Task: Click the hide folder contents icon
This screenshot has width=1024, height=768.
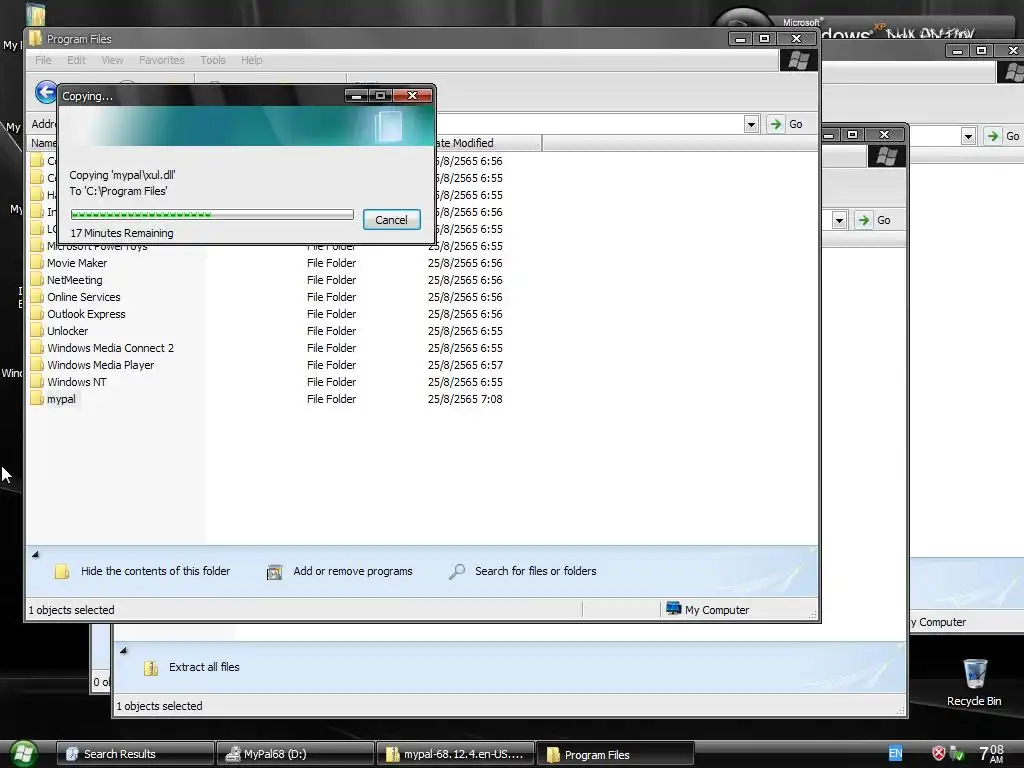Action: click(x=62, y=571)
